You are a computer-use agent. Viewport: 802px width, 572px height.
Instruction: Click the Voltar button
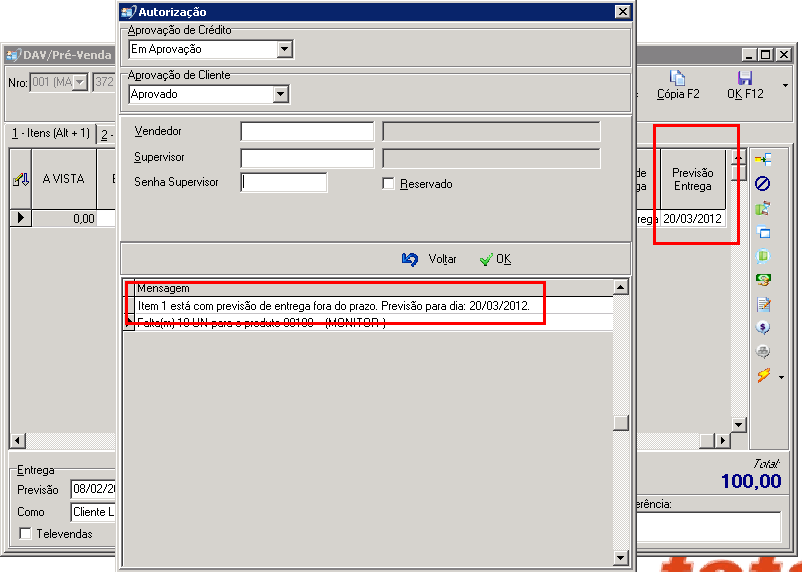pos(429,259)
